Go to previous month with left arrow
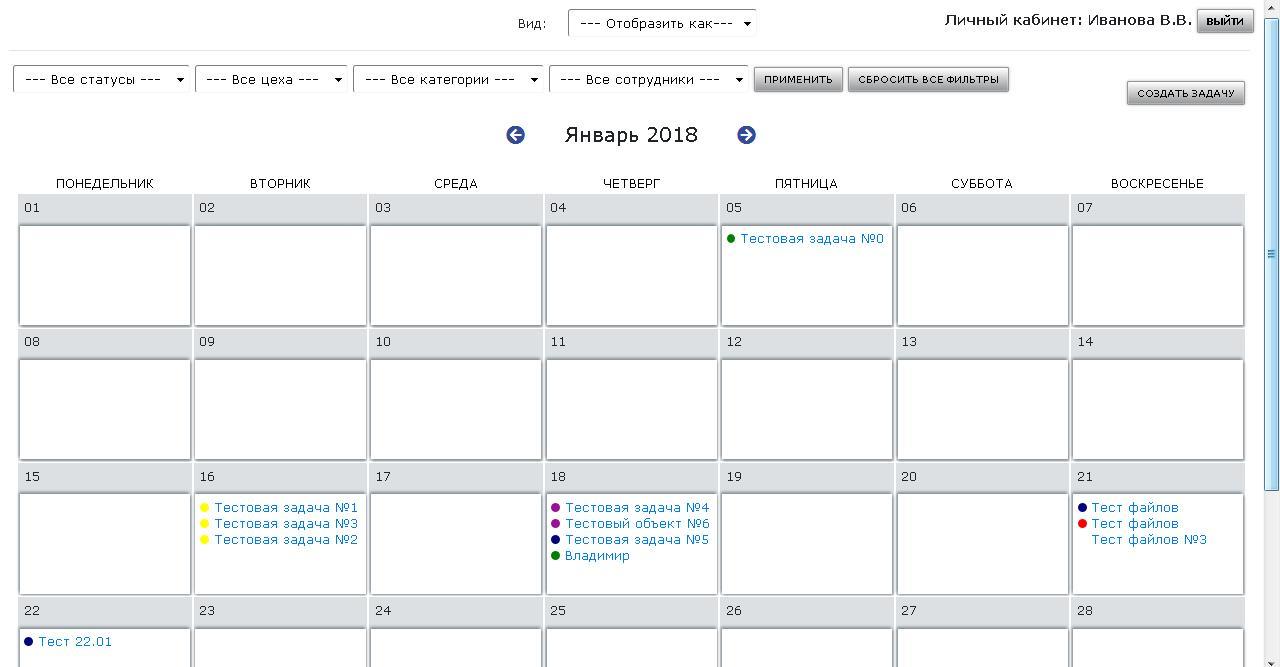The image size is (1280, 667). coord(515,135)
